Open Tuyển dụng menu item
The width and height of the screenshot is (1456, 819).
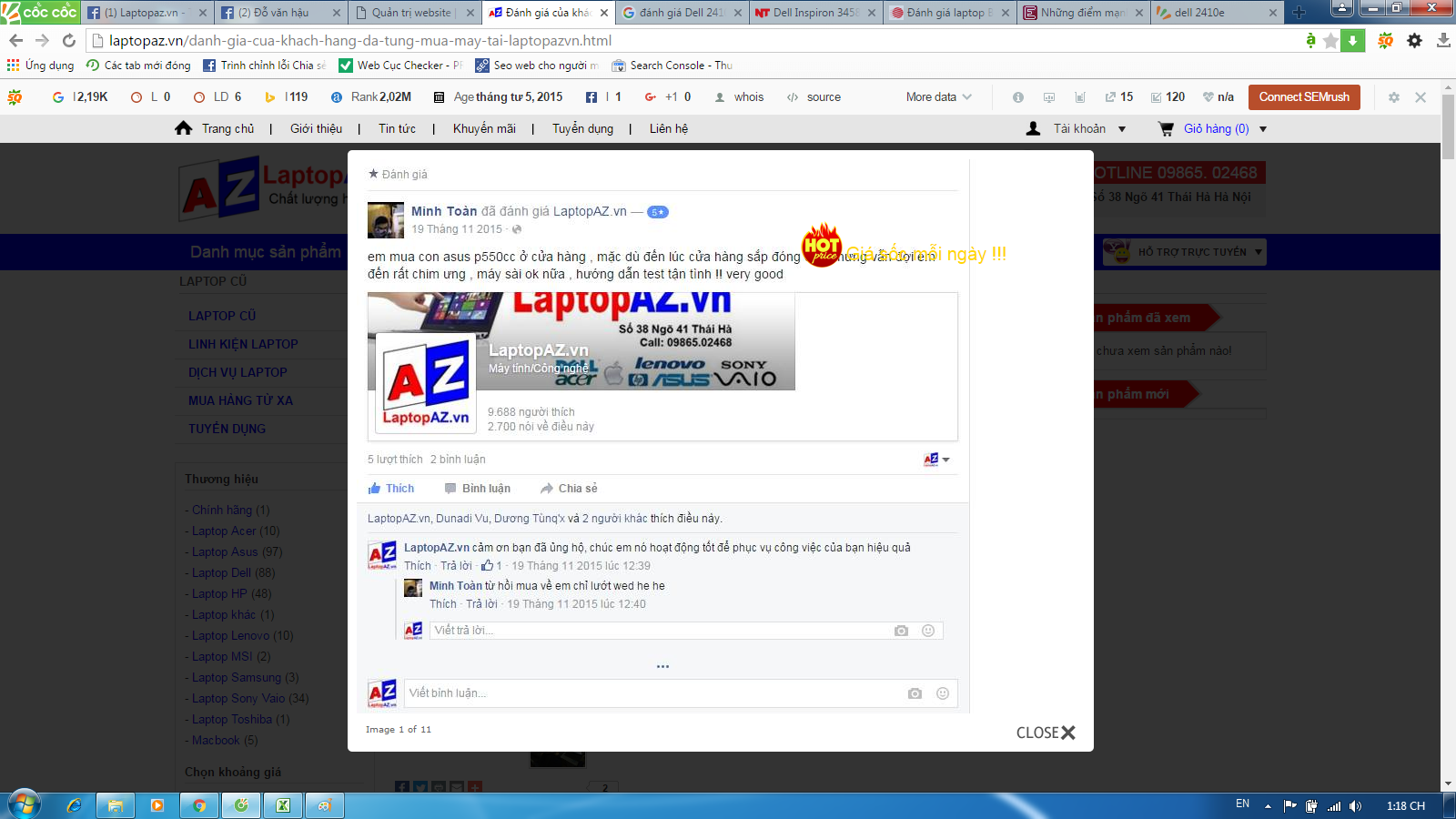[x=582, y=128]
